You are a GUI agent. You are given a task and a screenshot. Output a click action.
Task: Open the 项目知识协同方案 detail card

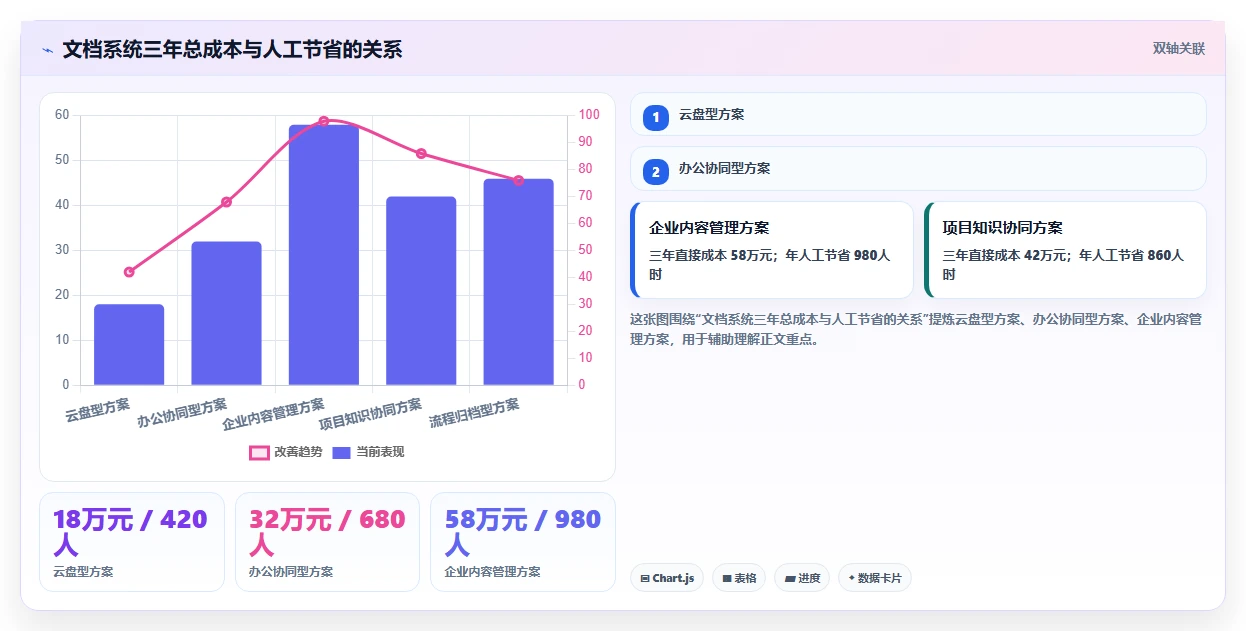pos(1065,250)
